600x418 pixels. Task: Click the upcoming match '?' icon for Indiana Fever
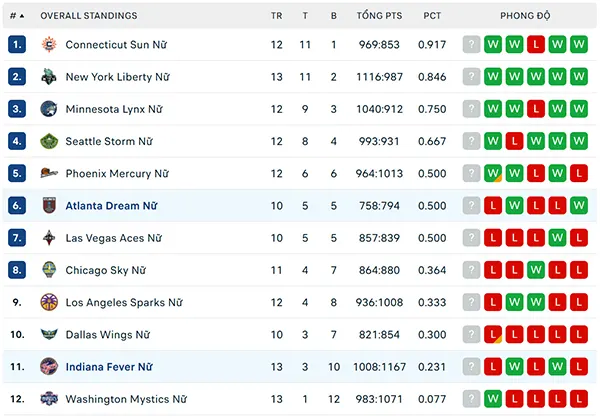[471, 366]
